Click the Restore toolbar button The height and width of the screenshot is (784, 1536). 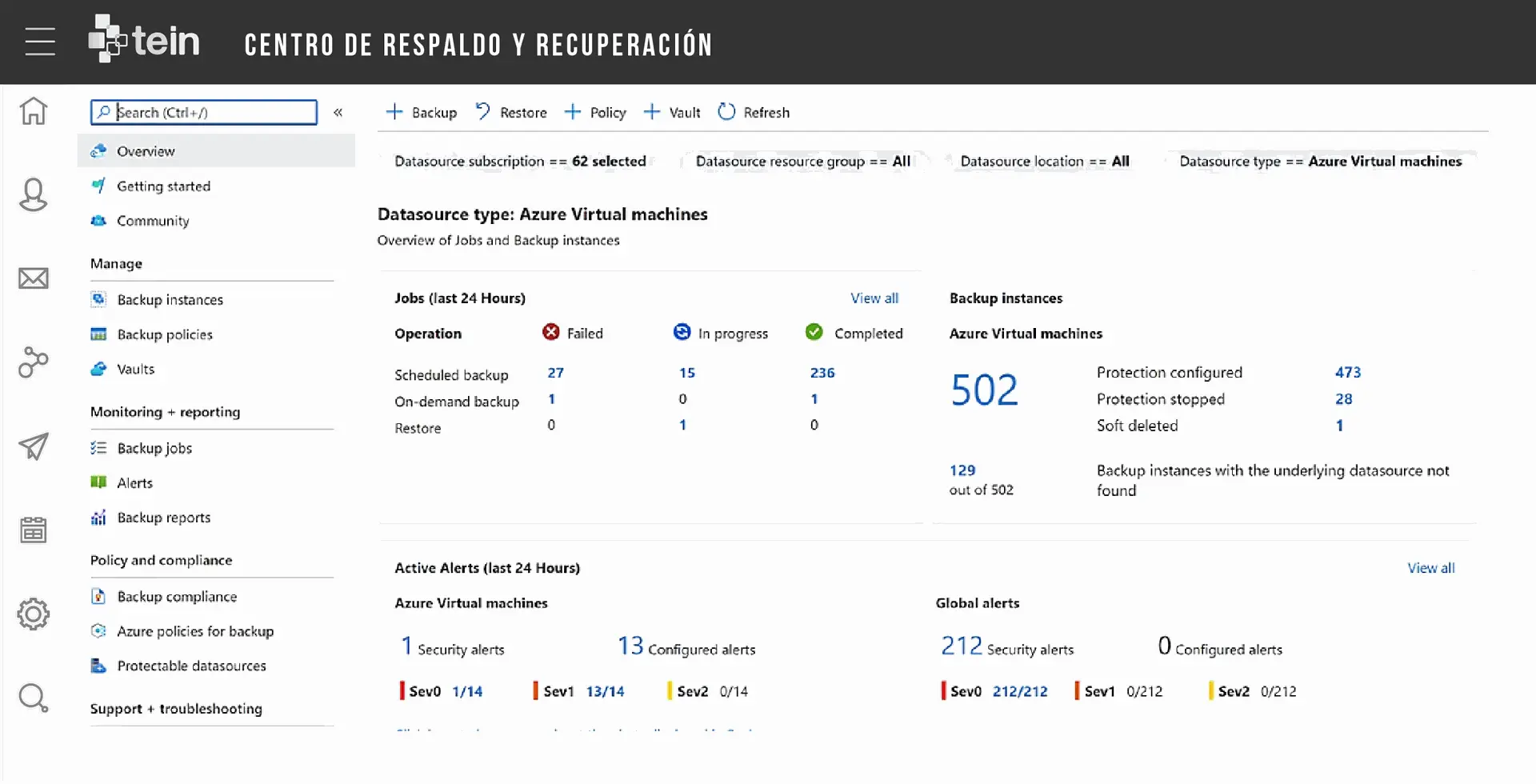(511, 113)
